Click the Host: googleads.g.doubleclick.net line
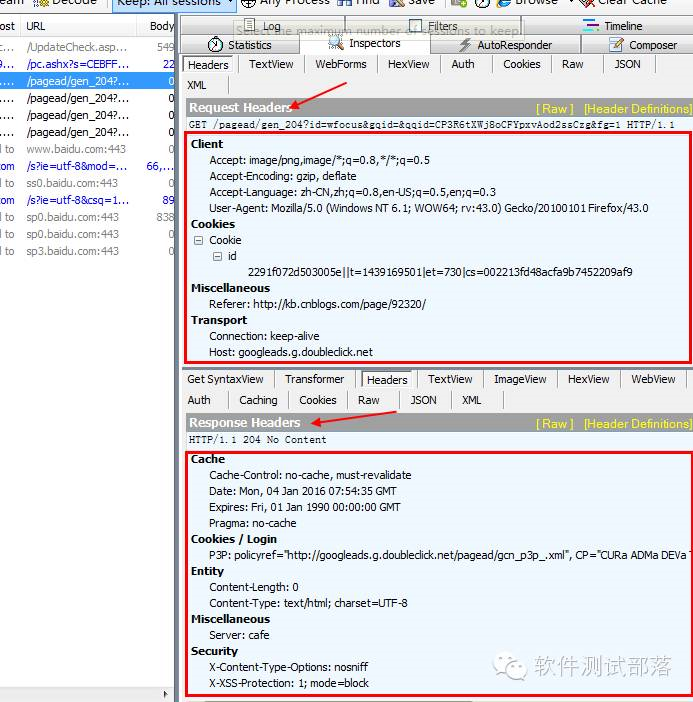This screenshot has width=693, height=702. coord(291,352)
